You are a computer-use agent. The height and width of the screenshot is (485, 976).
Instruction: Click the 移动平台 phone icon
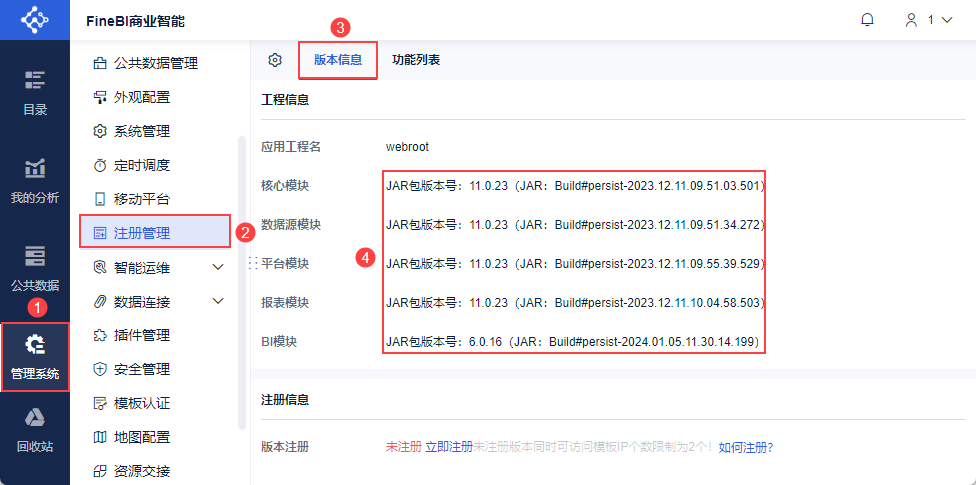(100, 199)
